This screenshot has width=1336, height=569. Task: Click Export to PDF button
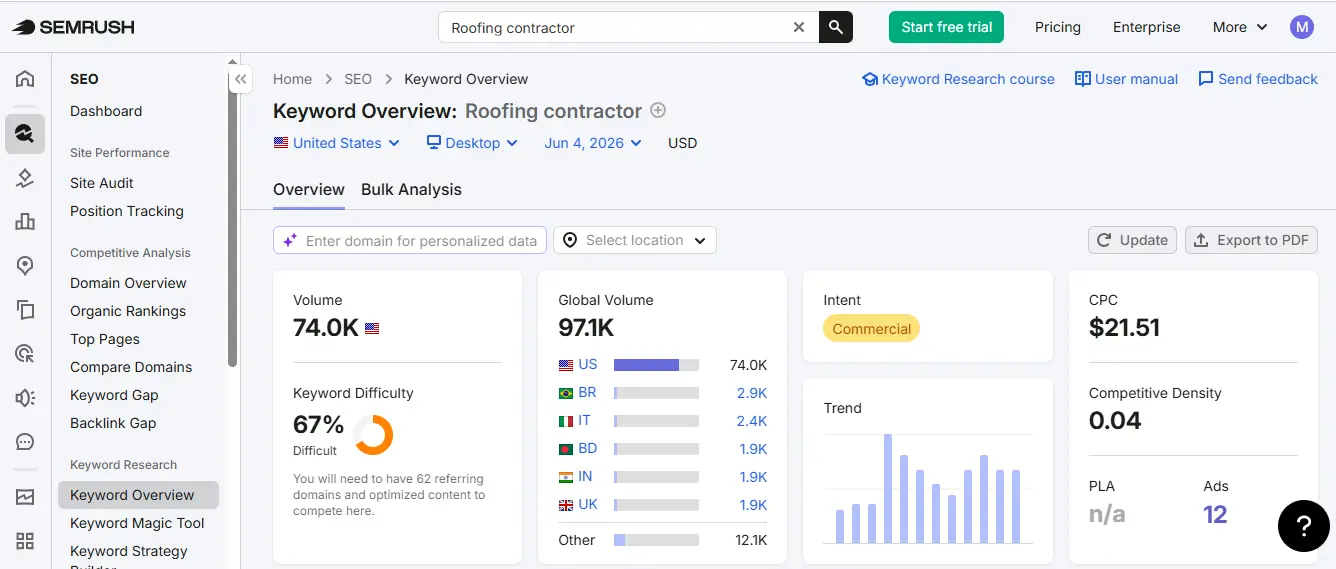1252,240
